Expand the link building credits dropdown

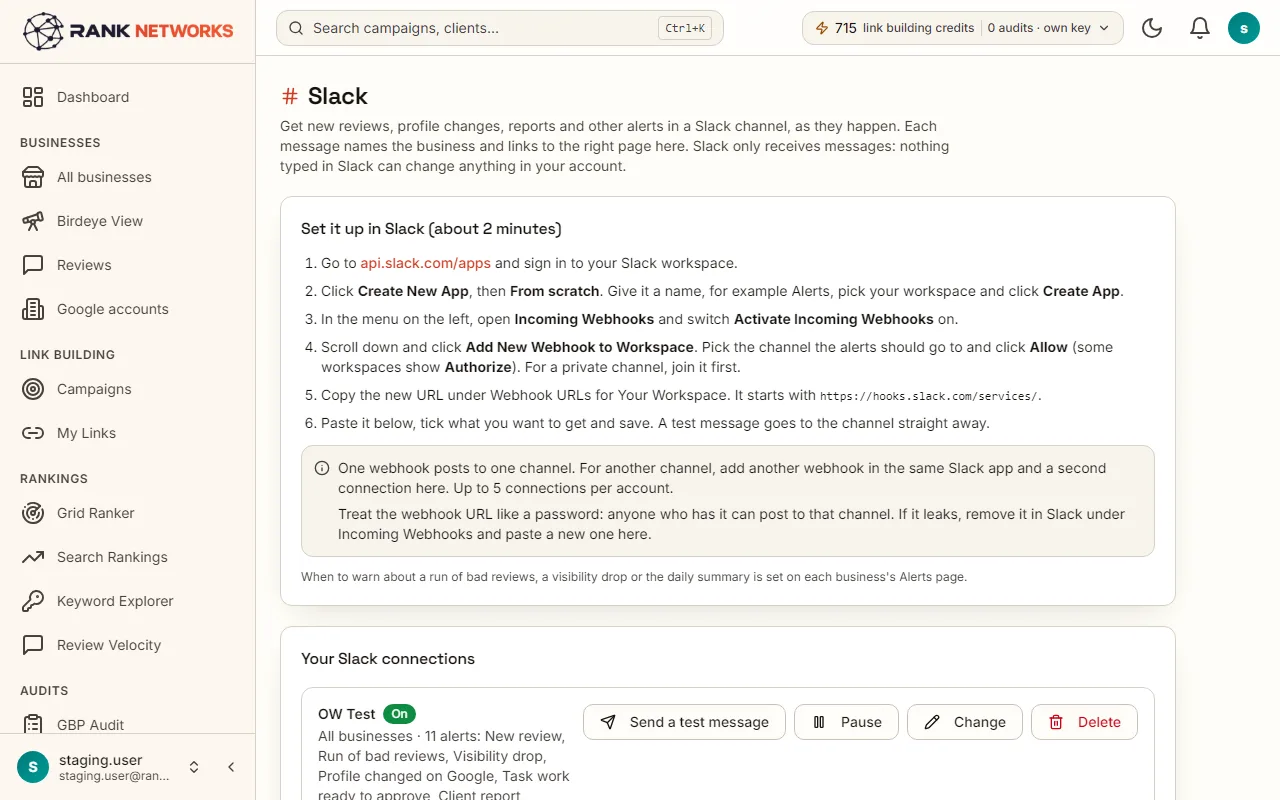pos(962,28)
